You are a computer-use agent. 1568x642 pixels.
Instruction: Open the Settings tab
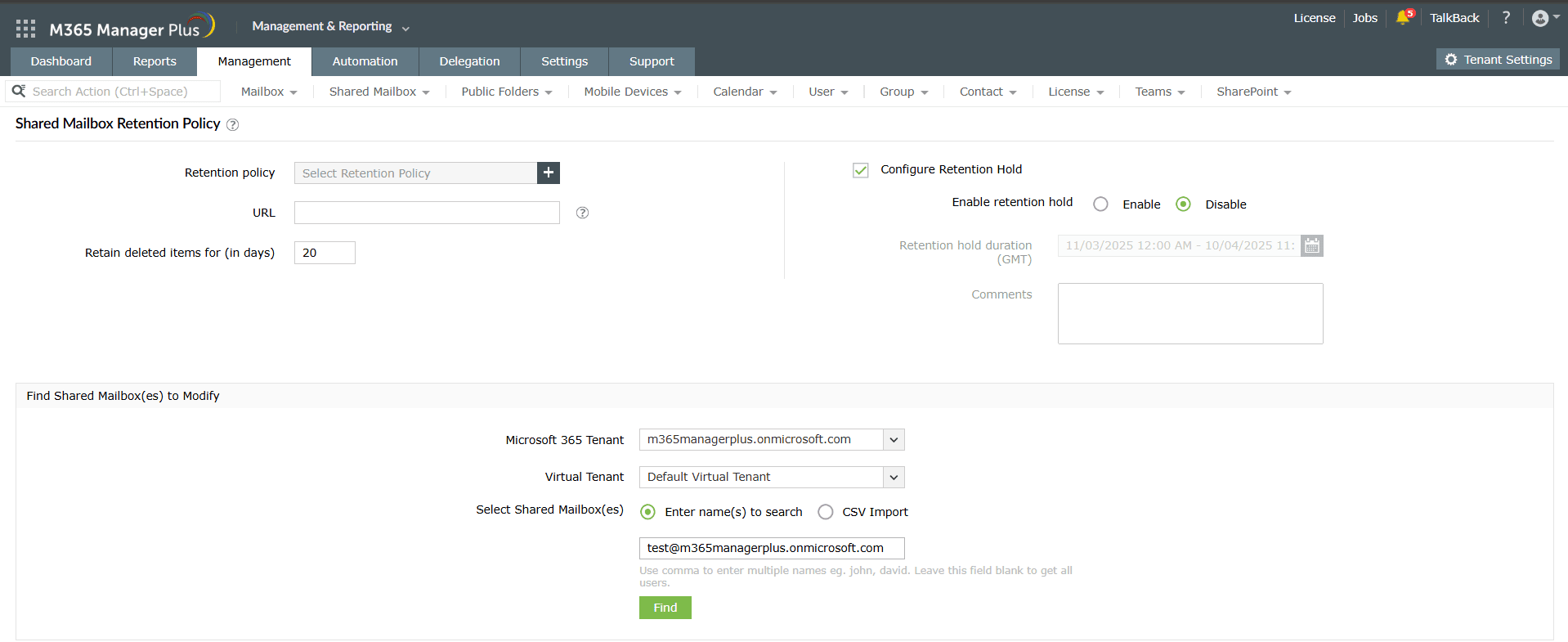(565, 61)
